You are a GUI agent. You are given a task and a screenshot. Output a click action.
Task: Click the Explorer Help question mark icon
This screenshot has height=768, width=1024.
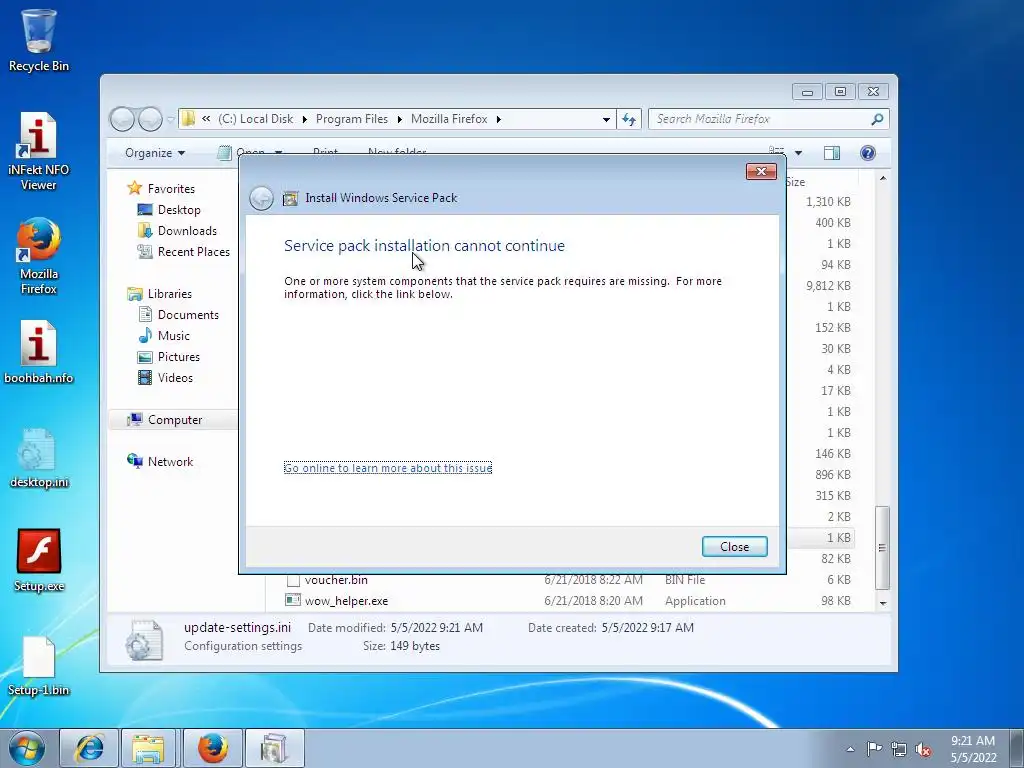(x=867, y=153)
